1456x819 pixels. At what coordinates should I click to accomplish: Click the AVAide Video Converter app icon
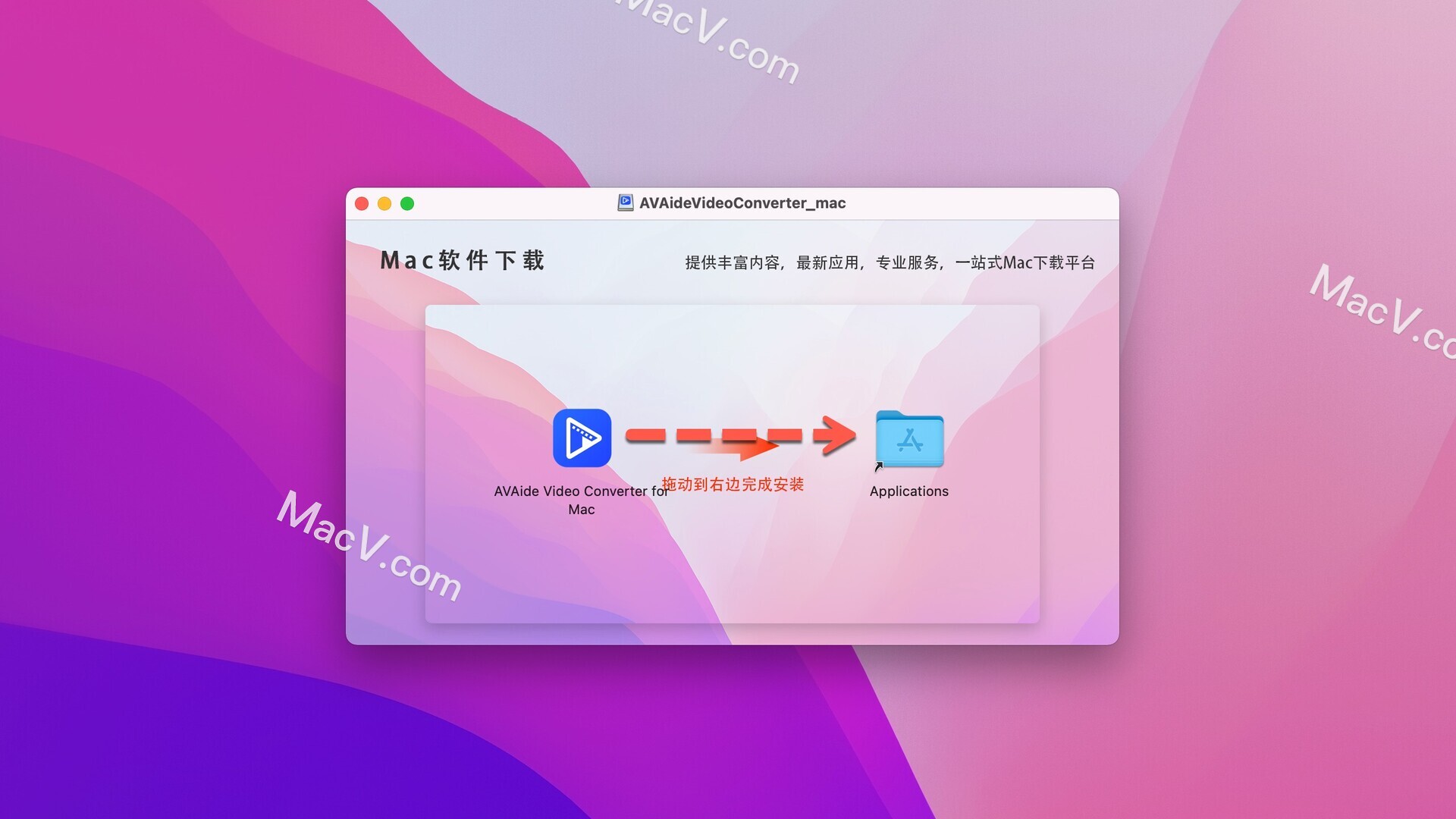point(583,437)
